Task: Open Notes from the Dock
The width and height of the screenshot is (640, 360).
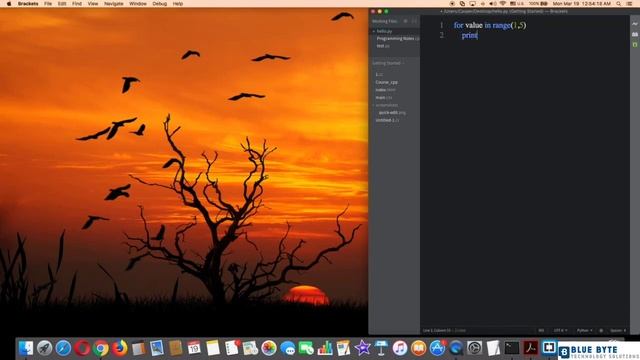Action: (213, 348)
